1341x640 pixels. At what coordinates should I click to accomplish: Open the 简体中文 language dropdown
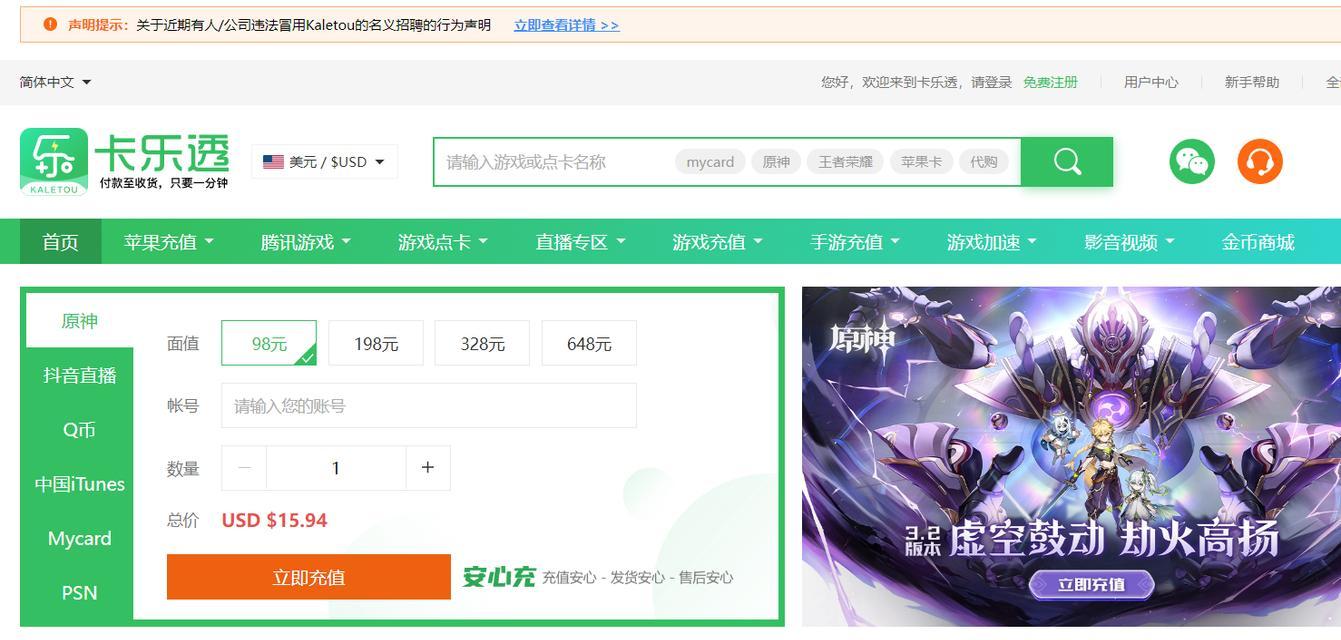pos(56,82)
